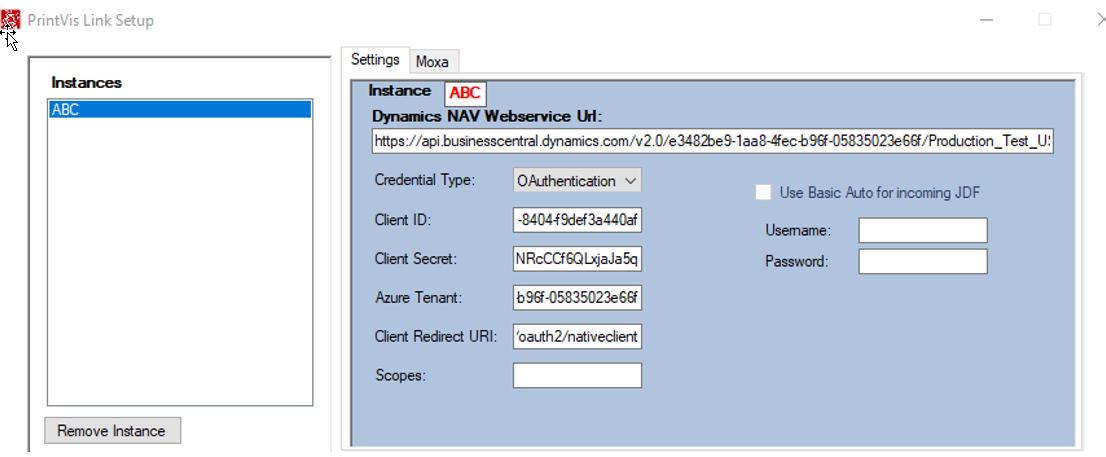Click the empty Scopes field
The image size is (1106, 457).
[x=577, y=375]
